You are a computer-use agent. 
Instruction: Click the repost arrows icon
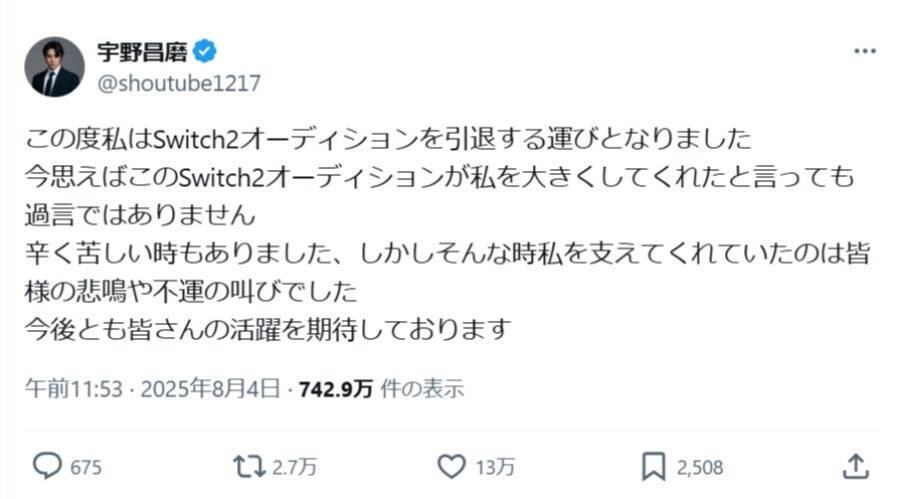(246, 465)
